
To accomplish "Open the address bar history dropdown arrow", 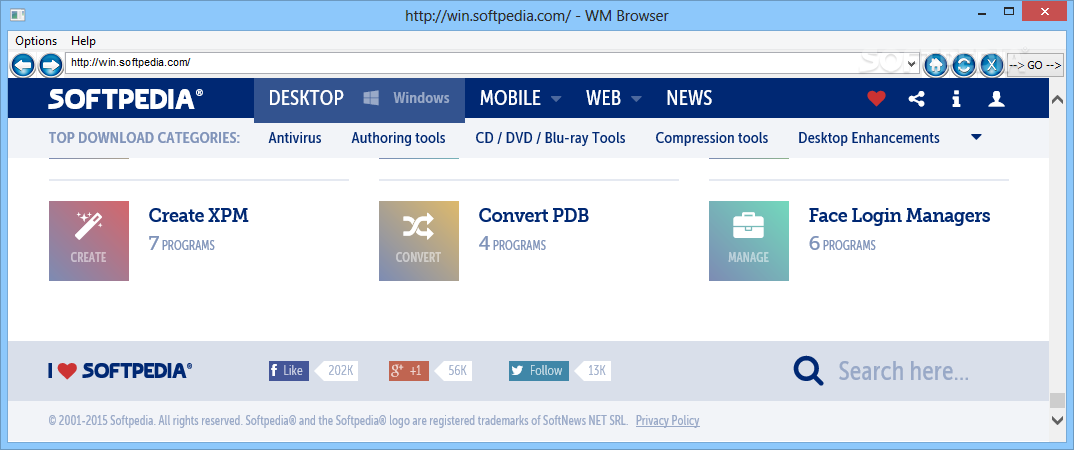I will coord(912,63).
